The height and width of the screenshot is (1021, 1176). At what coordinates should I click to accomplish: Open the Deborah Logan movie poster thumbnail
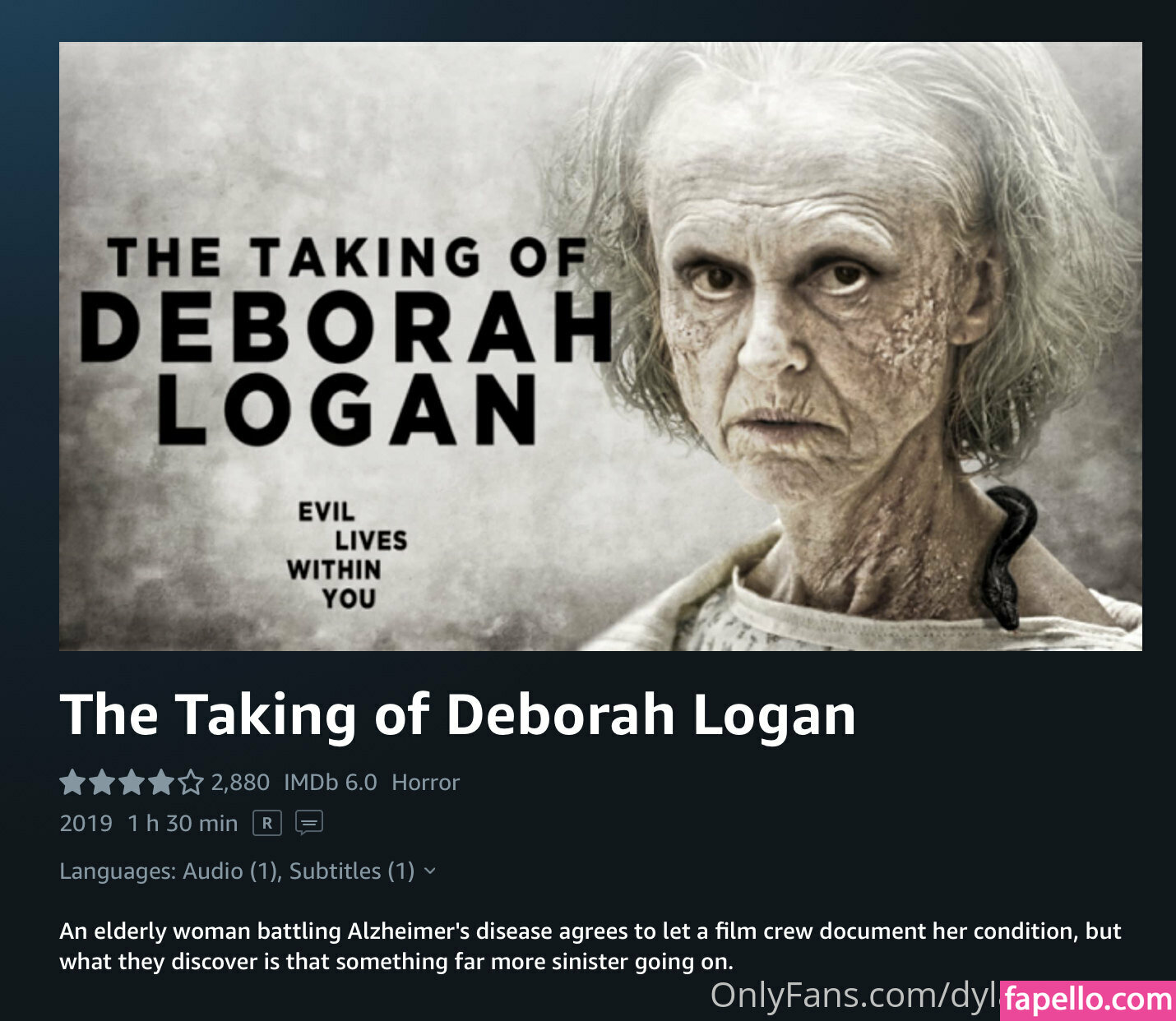click(x=600, y=346)
